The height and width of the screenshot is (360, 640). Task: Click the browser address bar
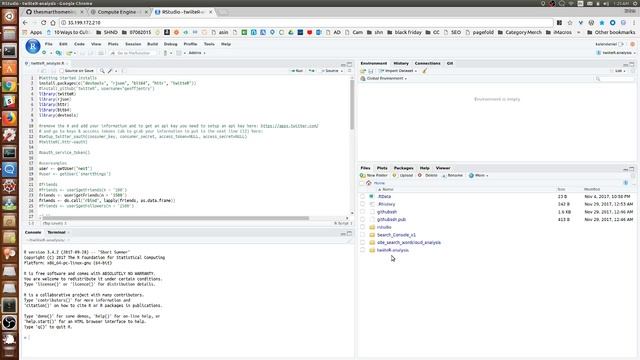tap(306, 23)
